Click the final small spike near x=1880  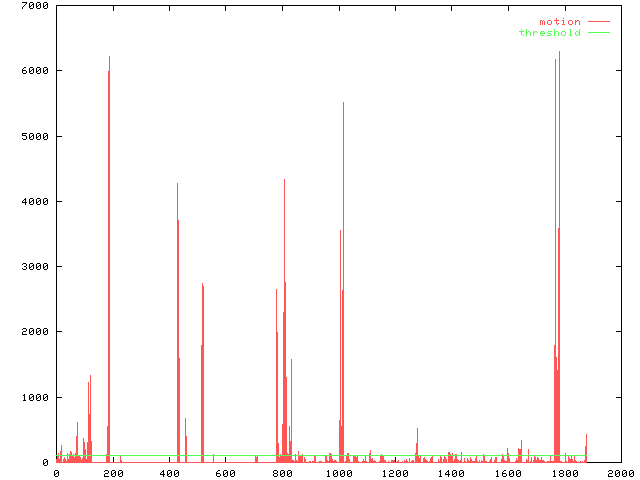pos(586,447)
